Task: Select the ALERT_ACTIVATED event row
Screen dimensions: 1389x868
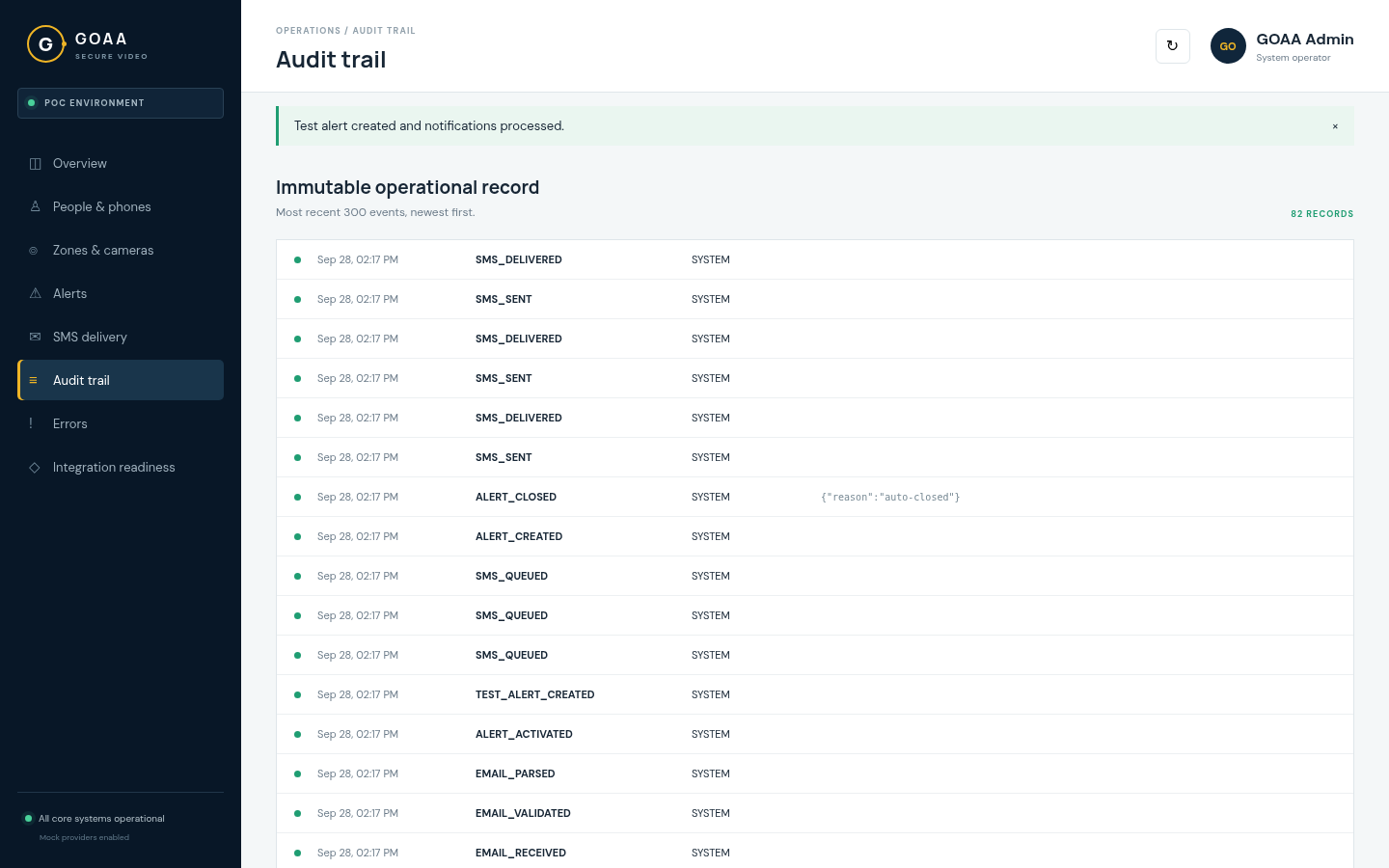Action: (x=815, y=734)
